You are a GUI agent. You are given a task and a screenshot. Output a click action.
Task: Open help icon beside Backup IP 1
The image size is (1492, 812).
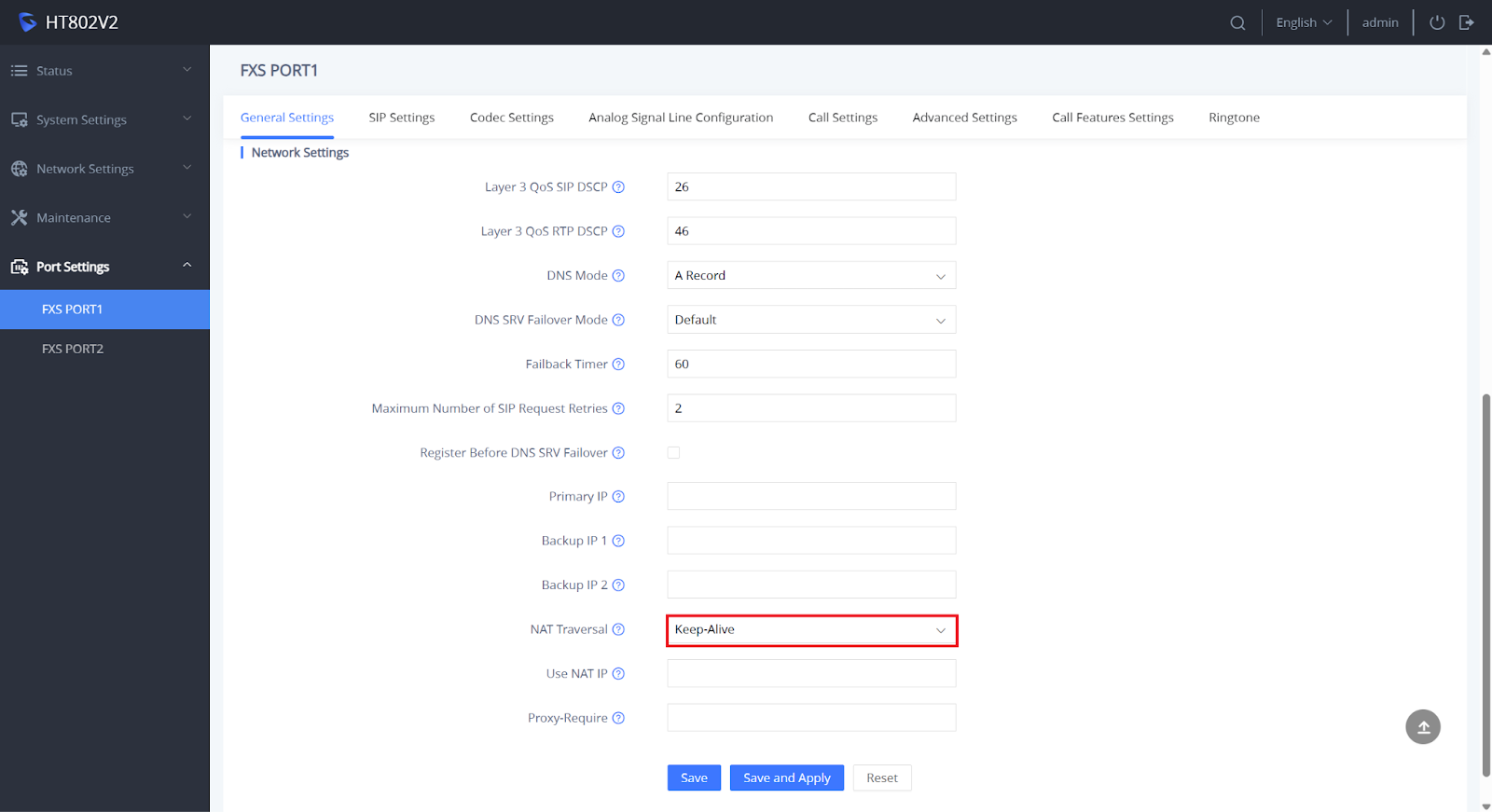tap(618, 541)
